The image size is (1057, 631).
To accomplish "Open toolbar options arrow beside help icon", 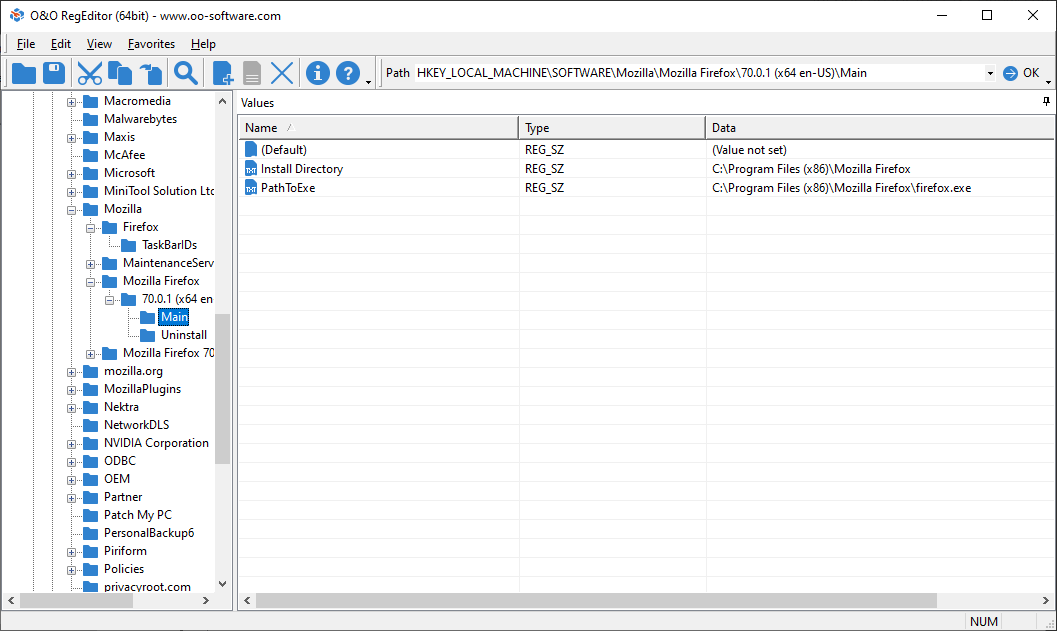I will (368, 82).
